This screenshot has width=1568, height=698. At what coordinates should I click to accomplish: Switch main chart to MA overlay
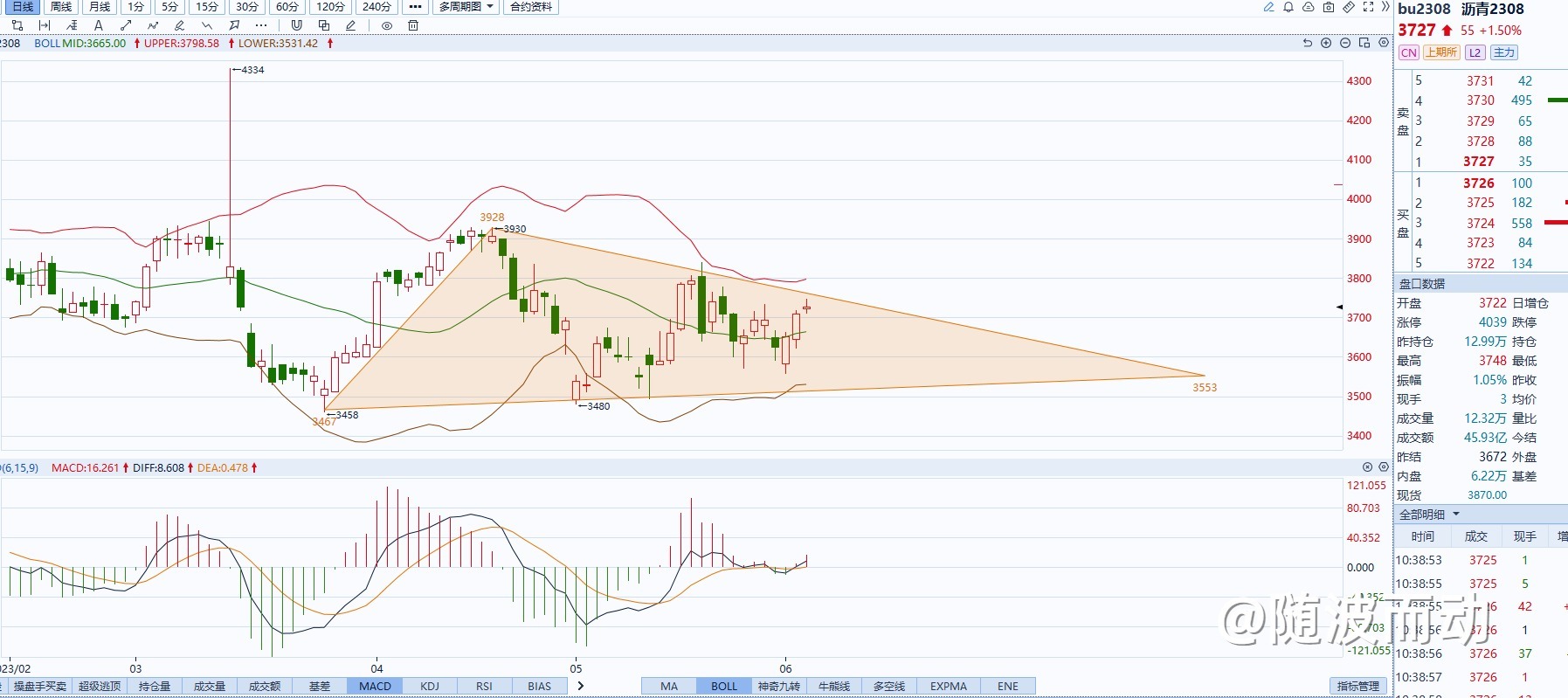point(669,687)
